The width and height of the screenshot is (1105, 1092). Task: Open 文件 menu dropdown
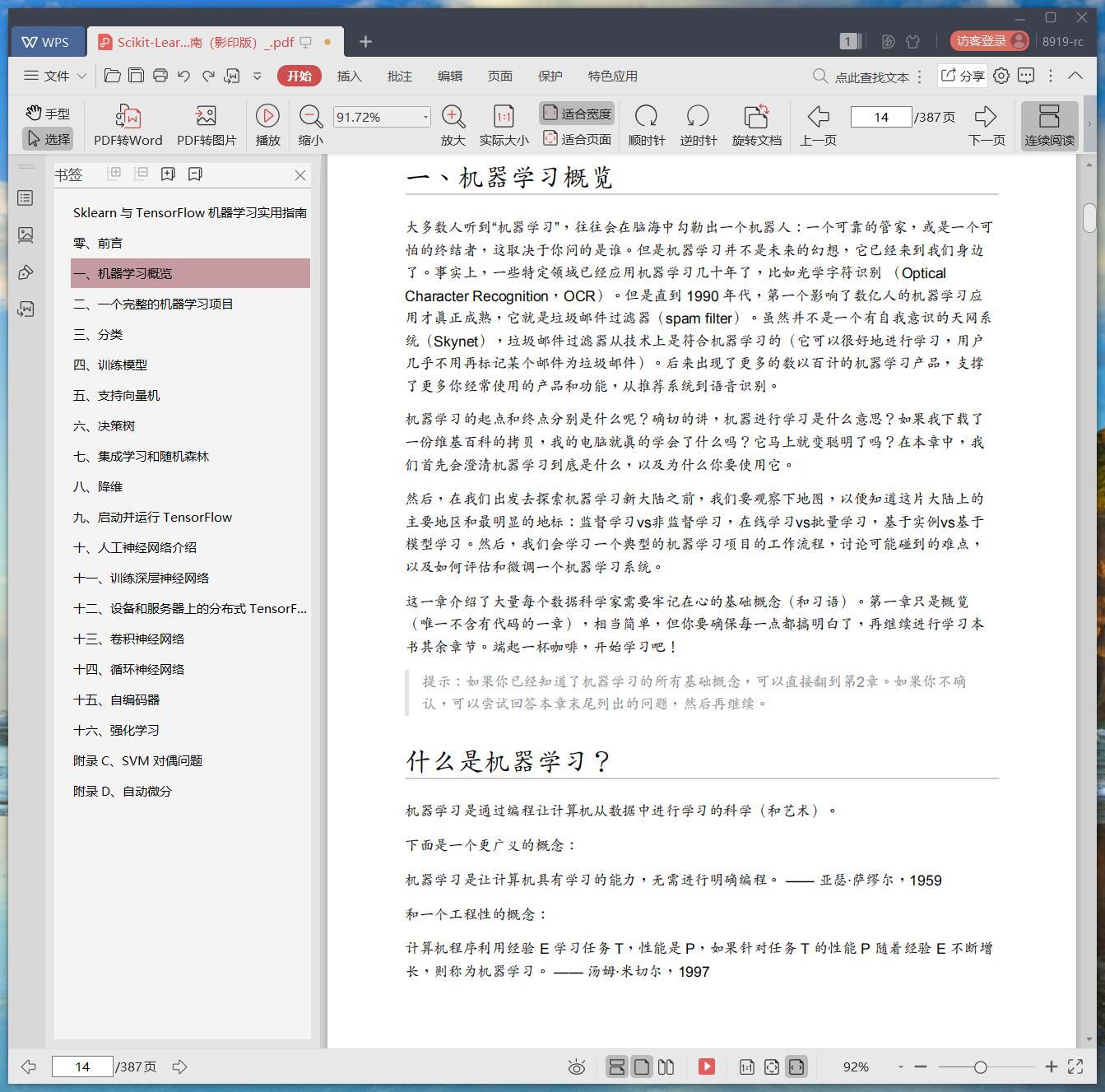click(x=55, y=76)
